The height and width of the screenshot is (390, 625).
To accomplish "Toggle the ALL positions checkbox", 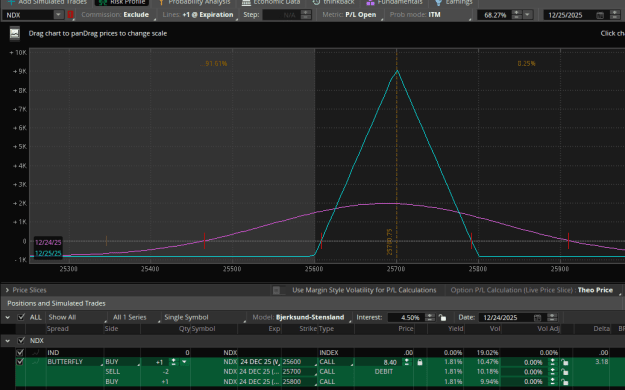I will point(21,317).
